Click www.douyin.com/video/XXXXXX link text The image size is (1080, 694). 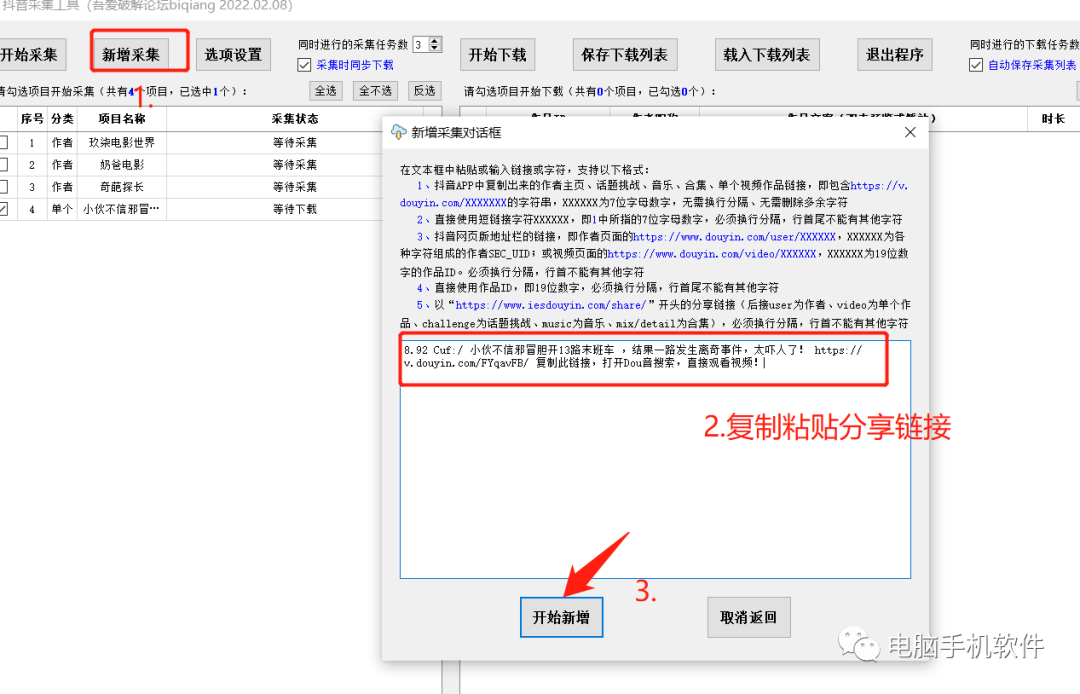[712, 253]
